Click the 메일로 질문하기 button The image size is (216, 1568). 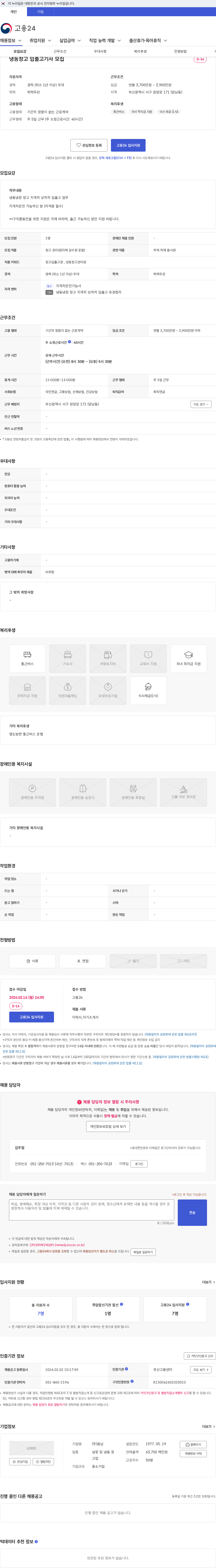point(143,1252)
